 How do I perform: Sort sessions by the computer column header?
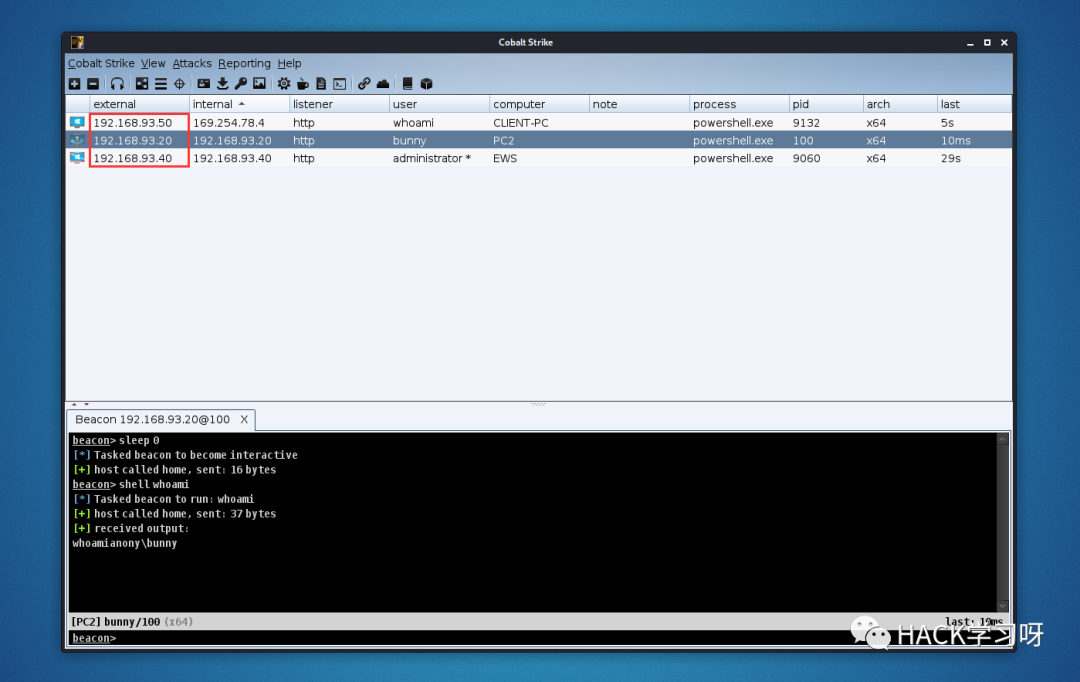539,104
